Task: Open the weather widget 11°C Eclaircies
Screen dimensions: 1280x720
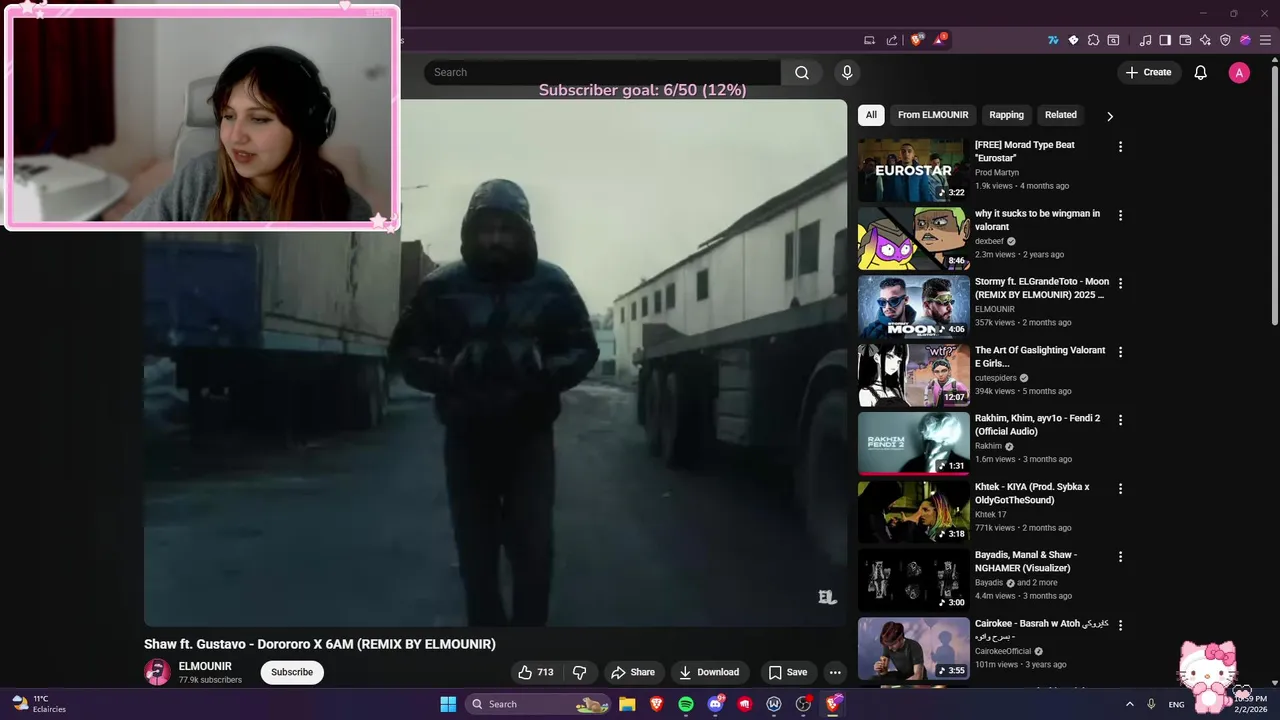Action: [x=40, y=704]
